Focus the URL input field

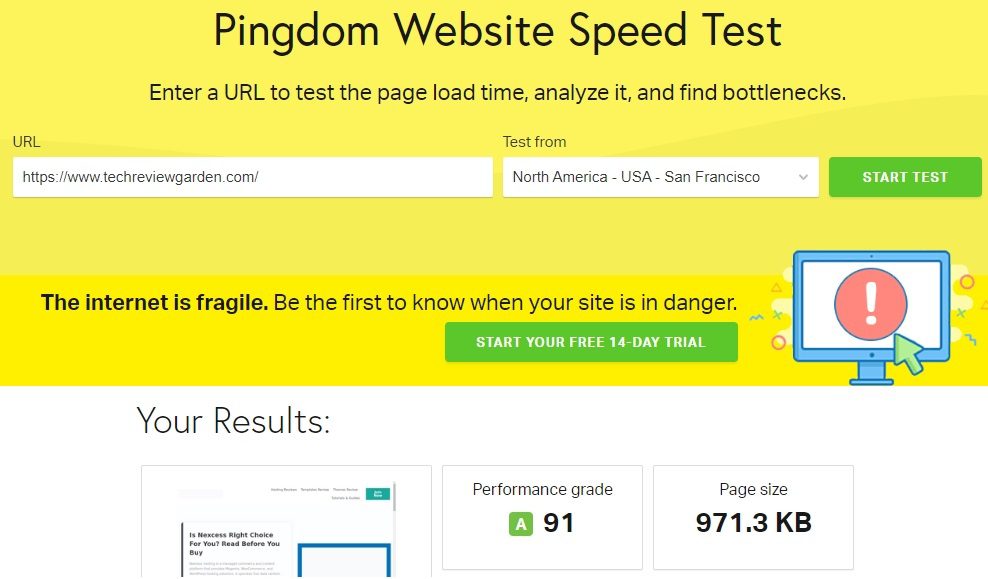point(253,177)
